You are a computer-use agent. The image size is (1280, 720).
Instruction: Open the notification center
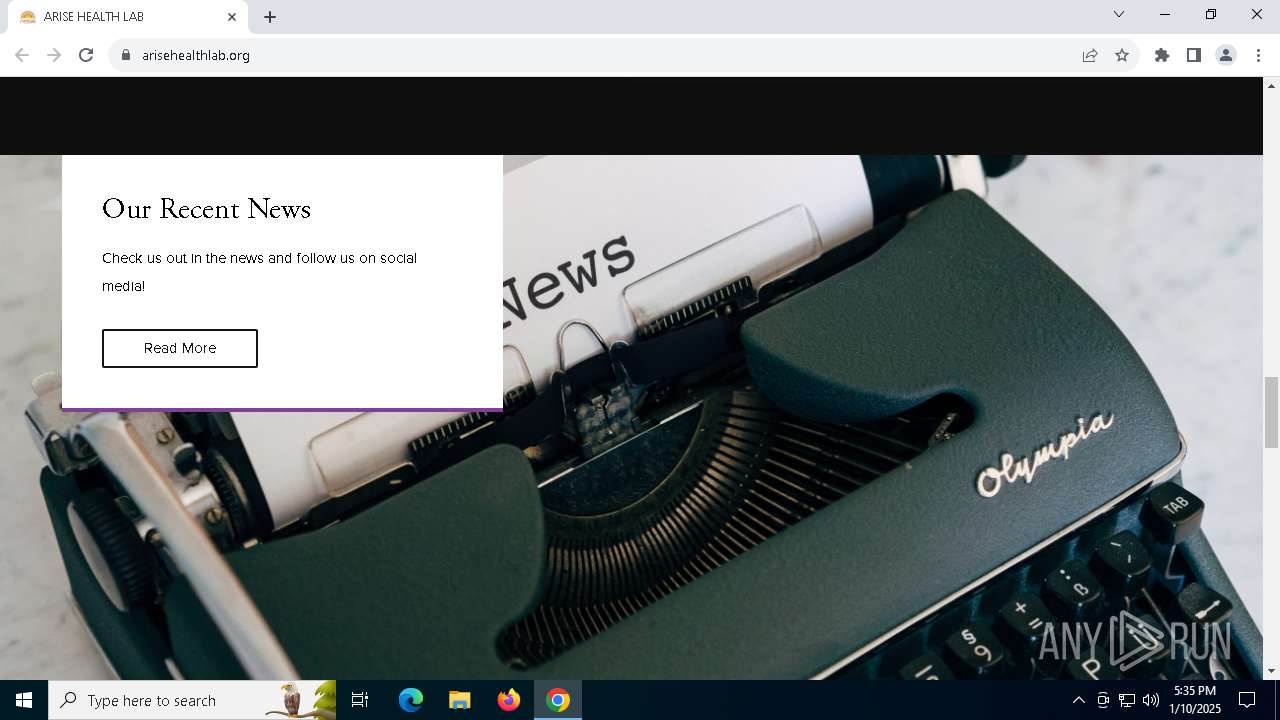1247,700
